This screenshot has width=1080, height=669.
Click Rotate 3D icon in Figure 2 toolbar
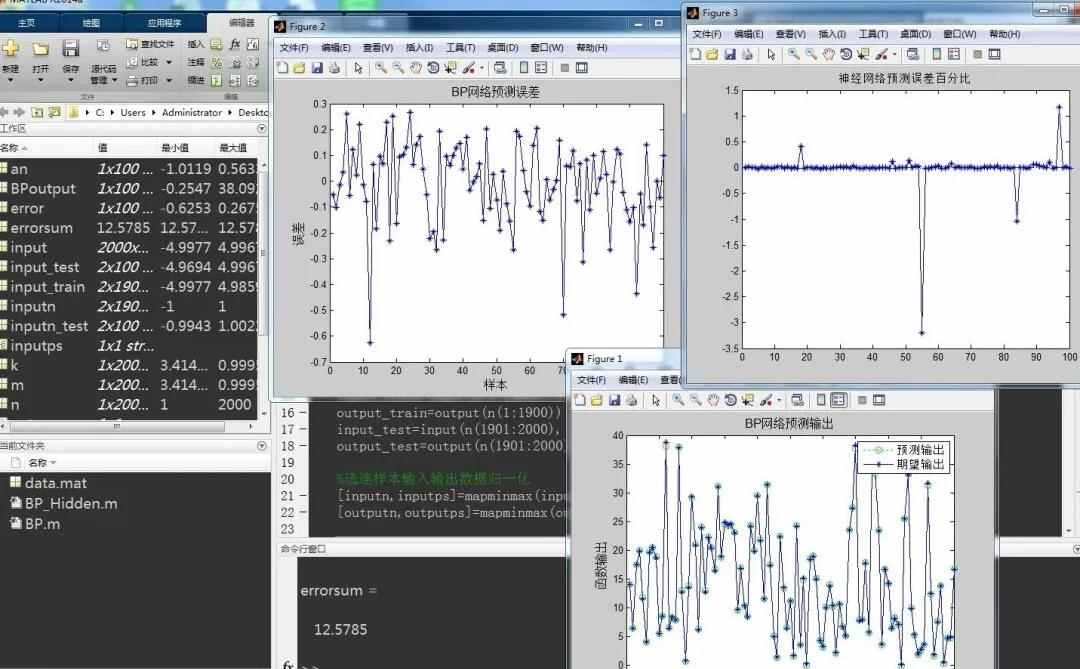click(x=432, y=68)
